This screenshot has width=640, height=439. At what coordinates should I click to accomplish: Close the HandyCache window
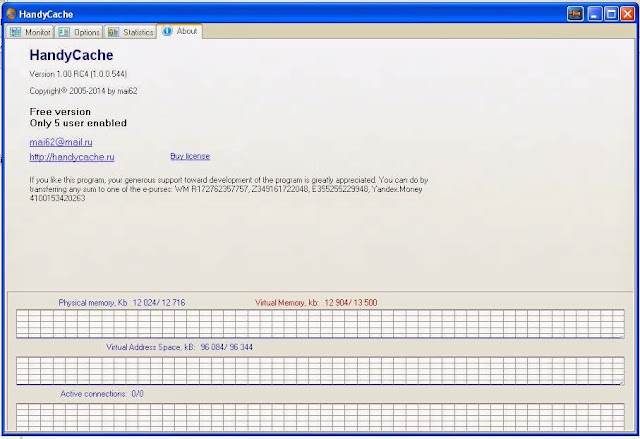pyautogui.click(x=627, y=14)
